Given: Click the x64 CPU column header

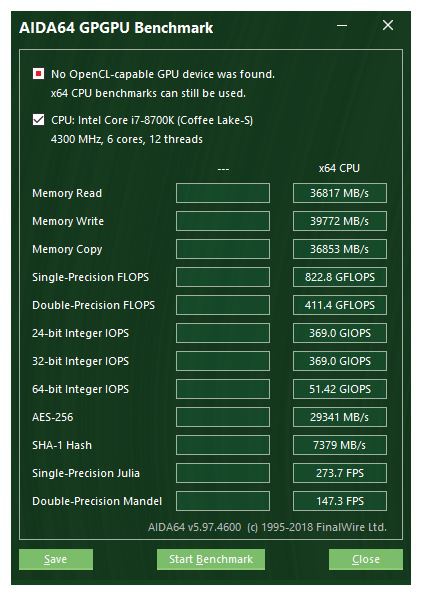Looking at the screenshot, I should pyautogui.click(x=339, y=168).
